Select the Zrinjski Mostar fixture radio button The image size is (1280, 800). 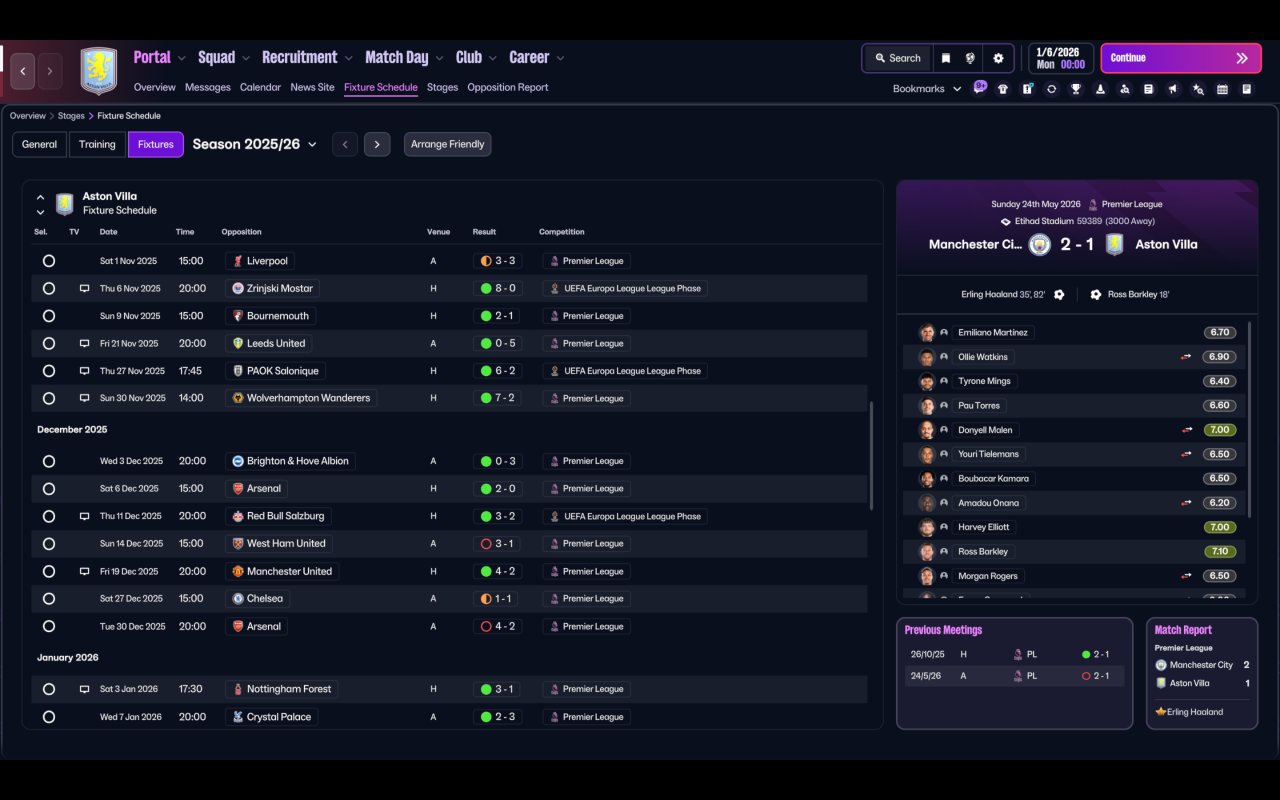point(49,288)
